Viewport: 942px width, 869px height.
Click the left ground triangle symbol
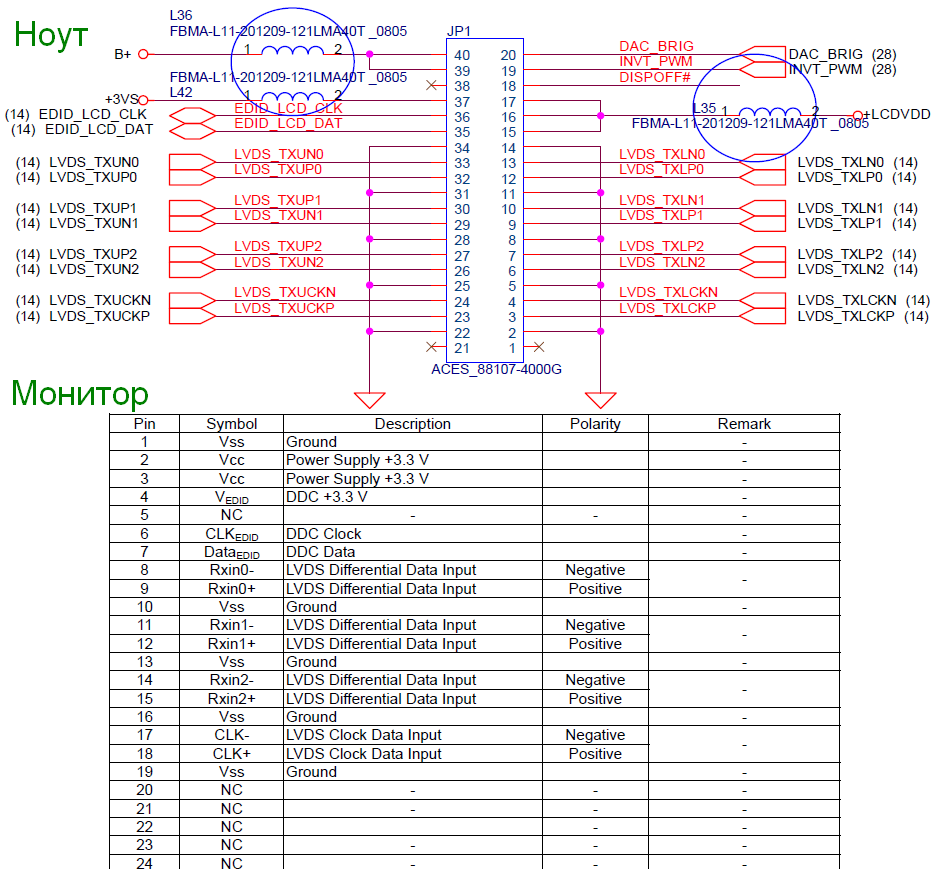click(370, 399)
